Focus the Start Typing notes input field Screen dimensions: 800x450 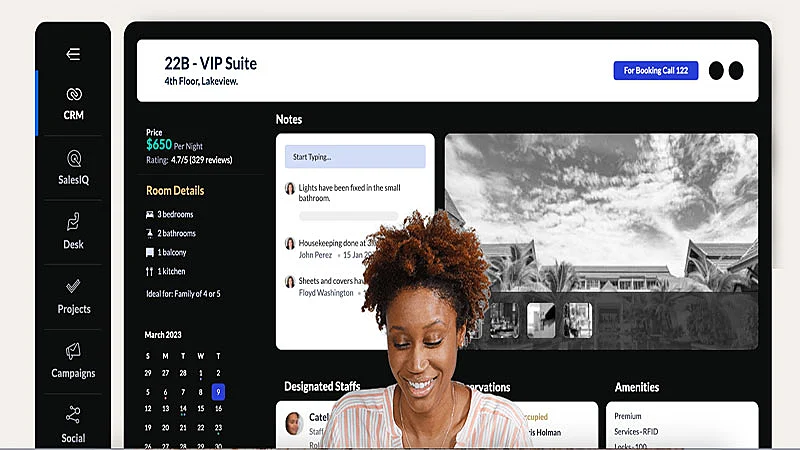click(x=355, y=157)
